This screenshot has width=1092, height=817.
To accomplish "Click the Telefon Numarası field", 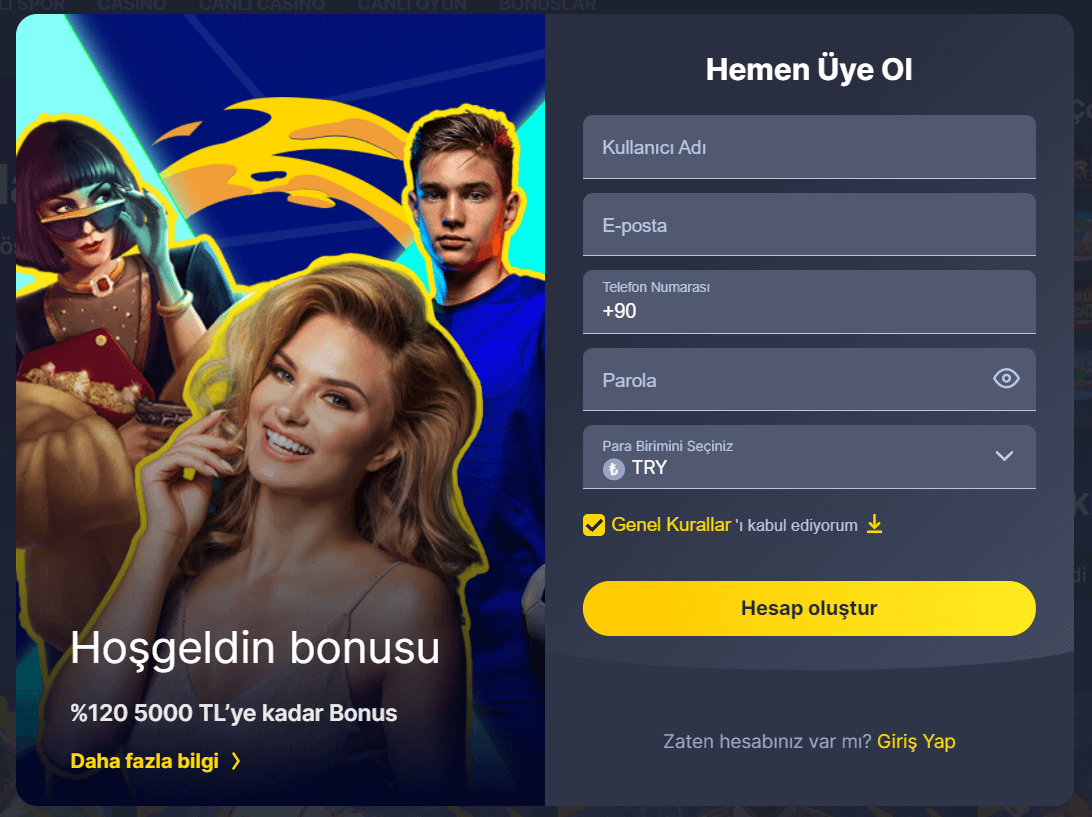I will [809, 302].
